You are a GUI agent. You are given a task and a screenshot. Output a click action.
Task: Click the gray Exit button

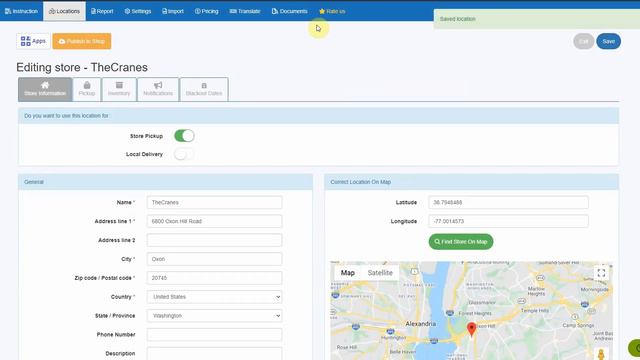coord(583,41)
